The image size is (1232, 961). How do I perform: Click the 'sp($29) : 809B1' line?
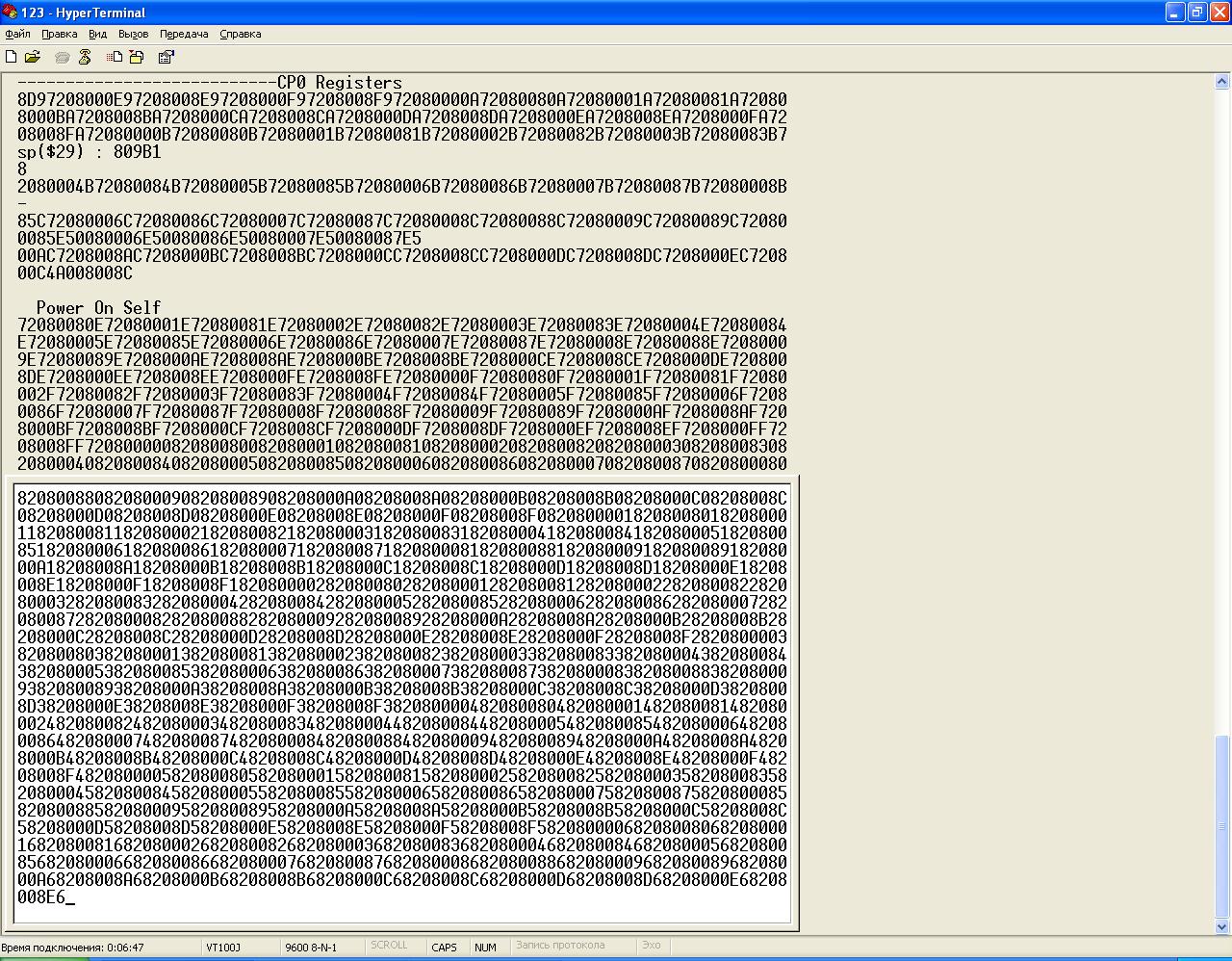[x=90, y=152]
